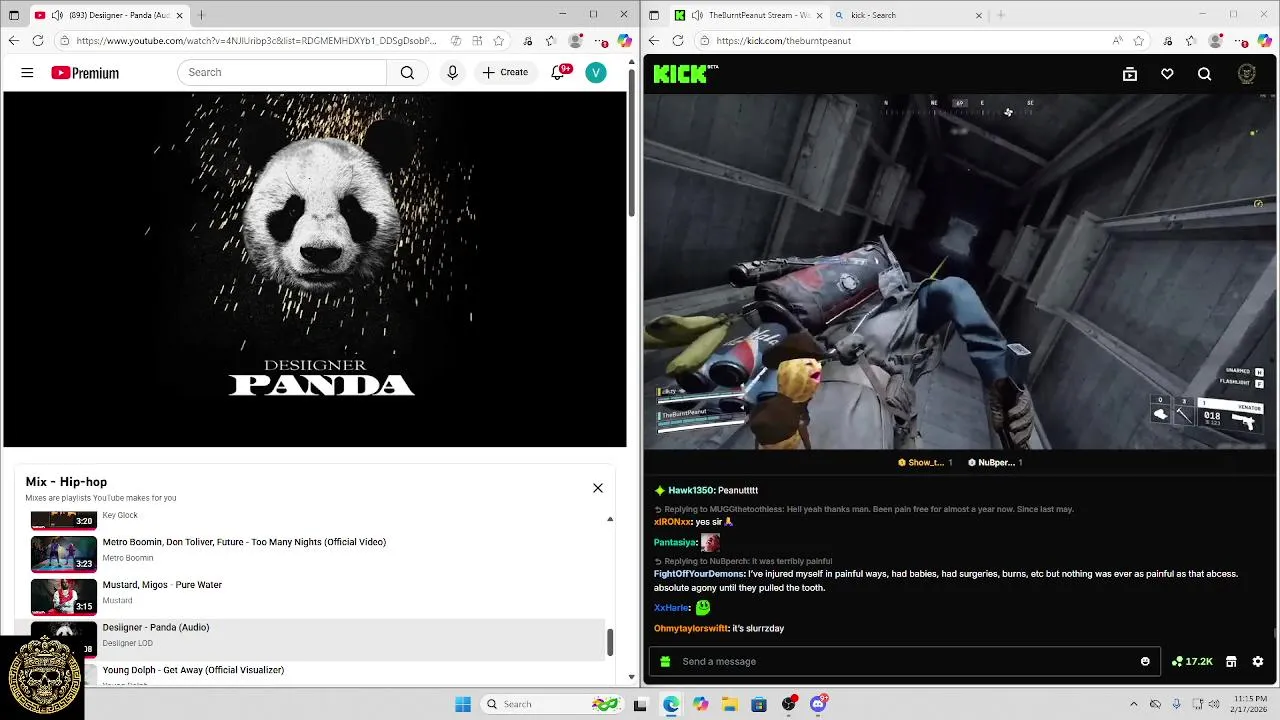The width and height of the screenshot is (1280, 720).
Task: Open the YouTube account avatar V
Action: (x=596, y=72)
